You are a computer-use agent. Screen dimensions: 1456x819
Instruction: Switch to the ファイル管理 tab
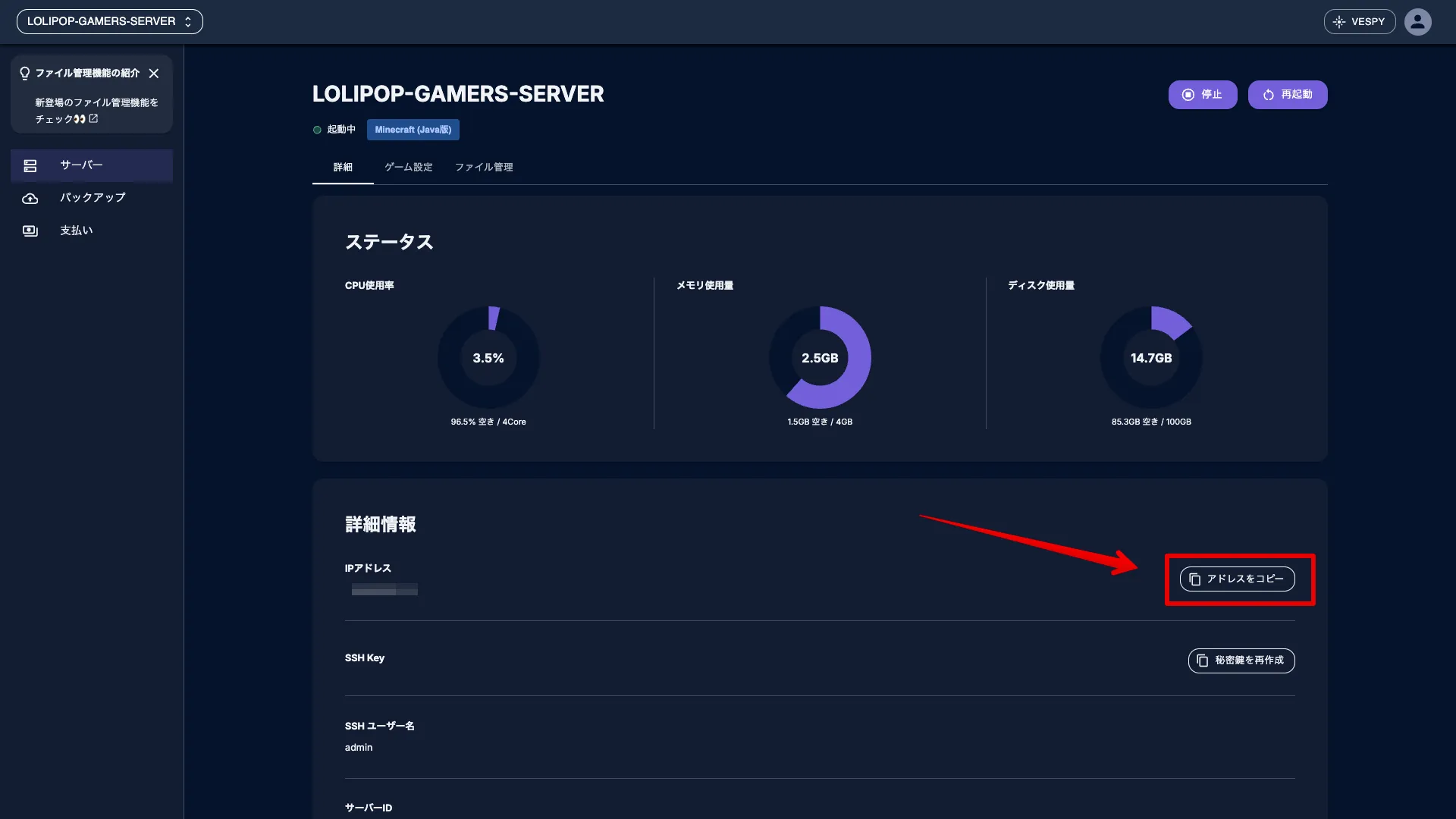click(x=484, y=167)
